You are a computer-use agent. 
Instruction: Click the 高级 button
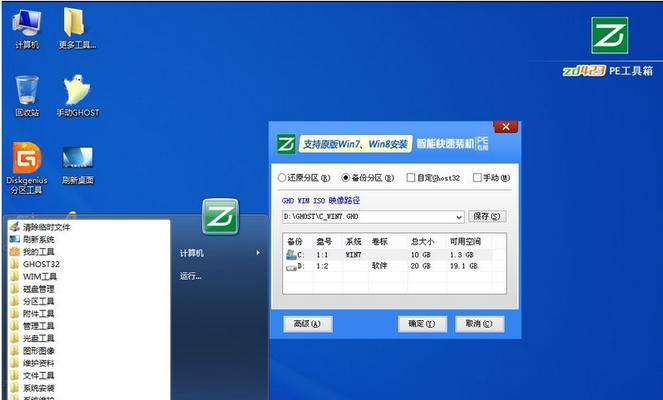307,324
